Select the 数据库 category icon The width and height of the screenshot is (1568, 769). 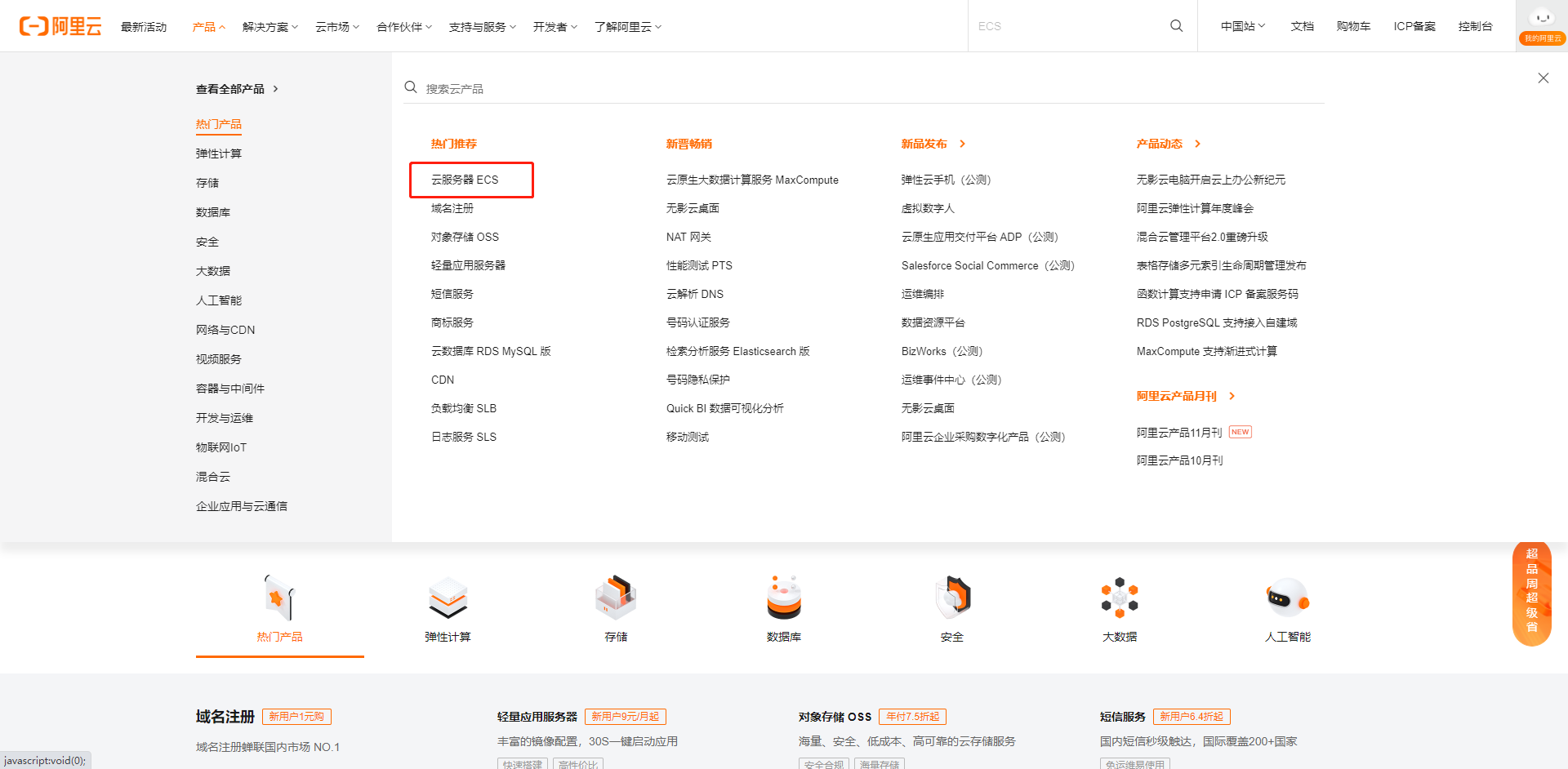pos(784,598)
